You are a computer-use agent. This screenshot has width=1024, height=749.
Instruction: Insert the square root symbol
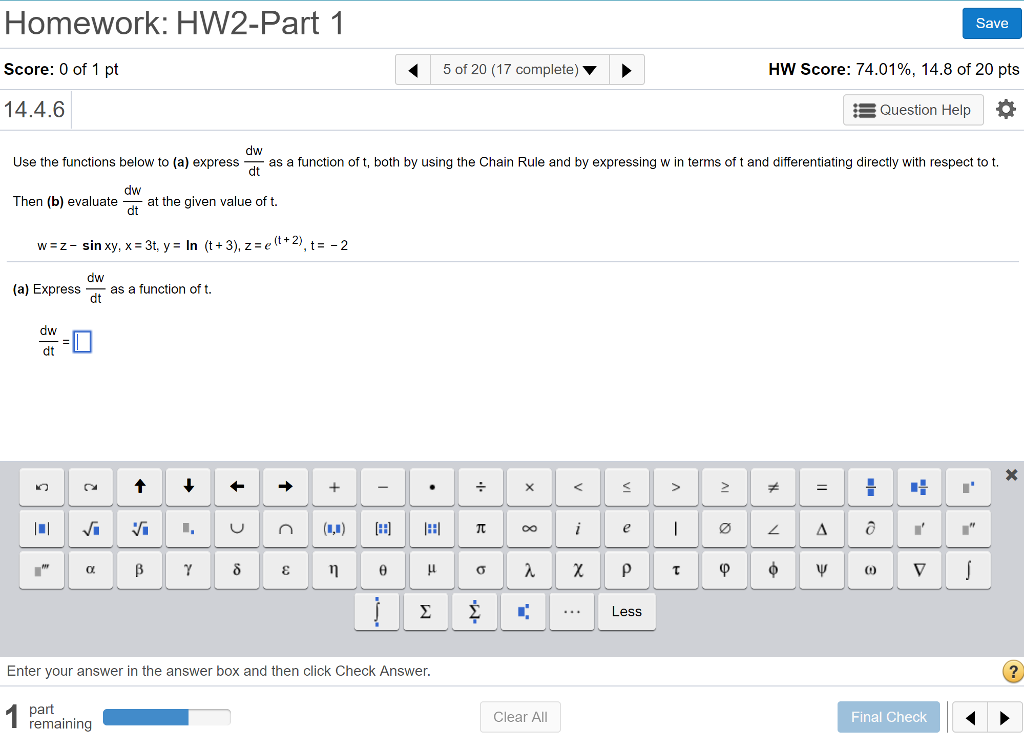91,527
